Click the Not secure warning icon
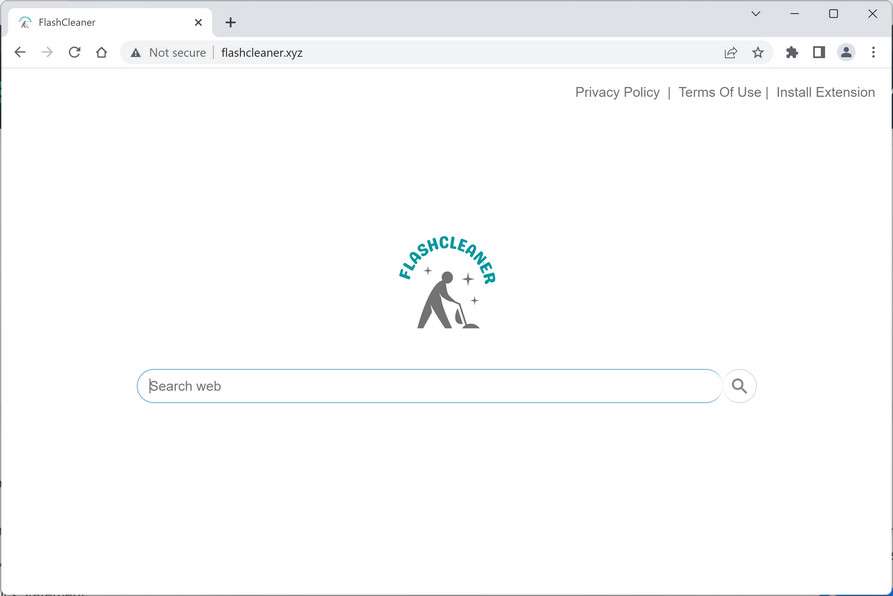 [136, 53]
